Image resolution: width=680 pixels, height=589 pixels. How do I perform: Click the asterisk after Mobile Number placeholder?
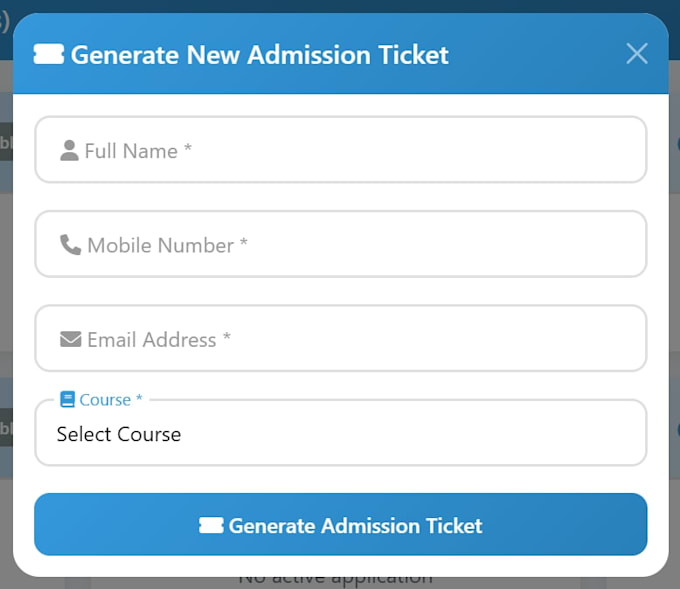(244, 242)
